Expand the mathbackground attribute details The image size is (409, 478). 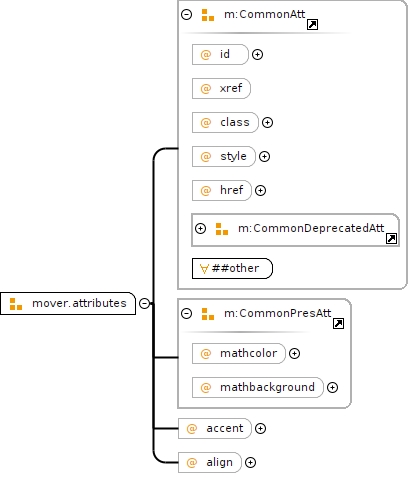(x=332, y=387)
